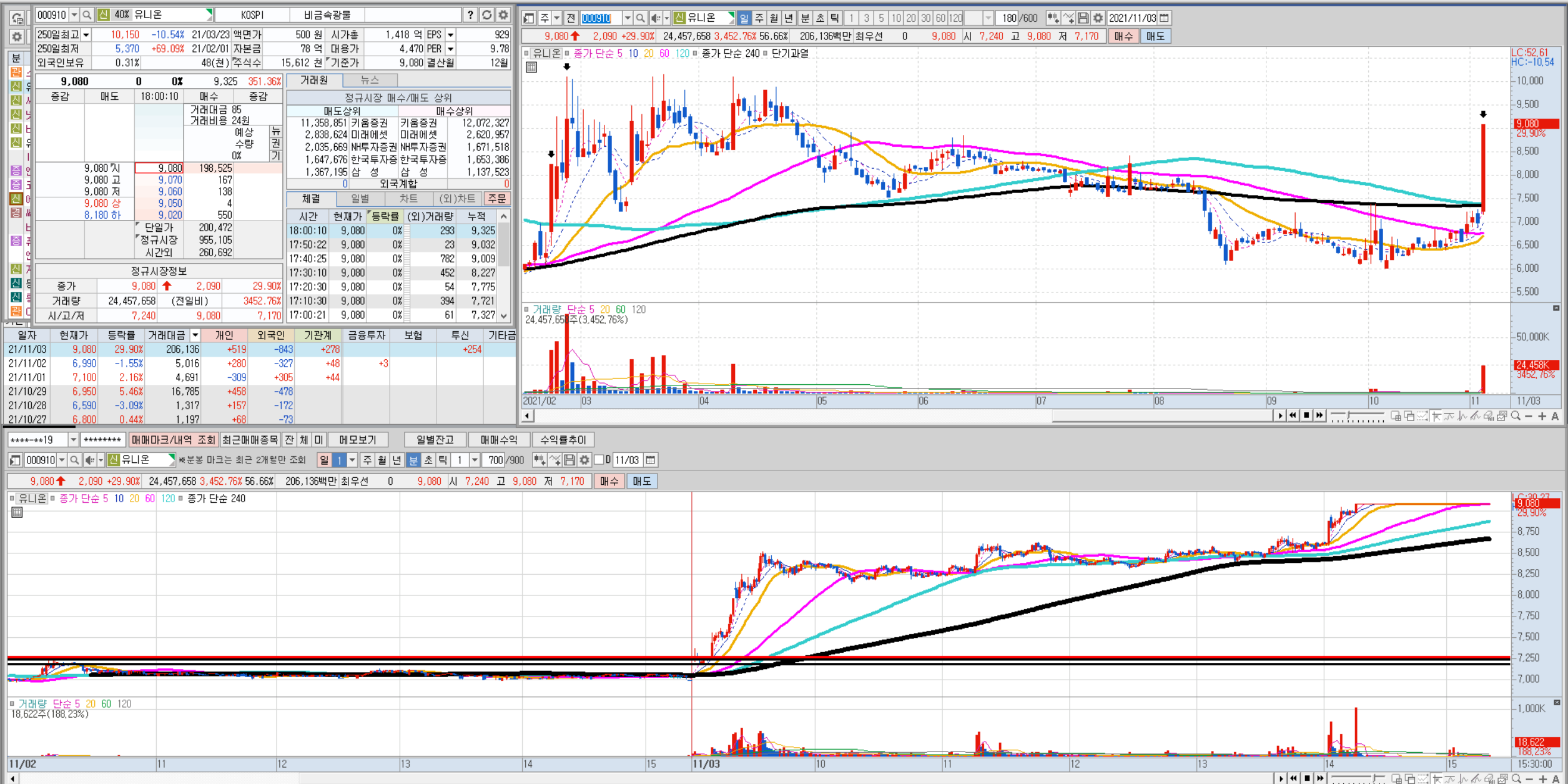This screenshot has height=784, width=1568.
Task: Select 년 (yearly) period in minute chart toolbar
Action: tap(397, 460)
